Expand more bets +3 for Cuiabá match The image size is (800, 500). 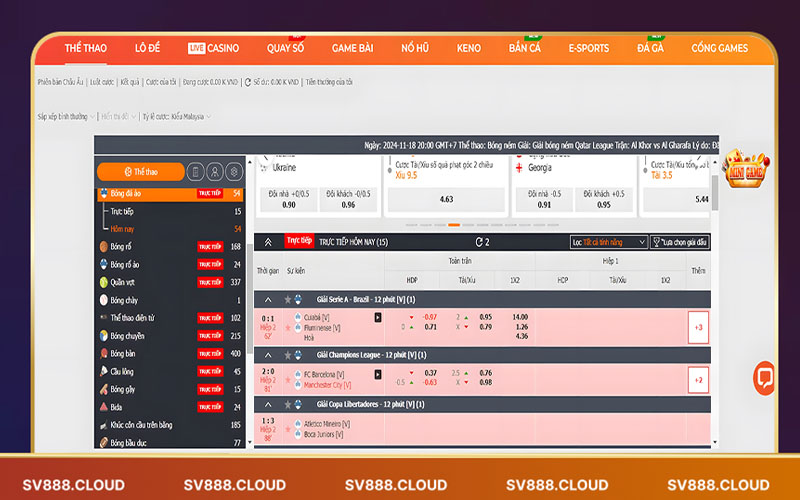click(698, 327)
